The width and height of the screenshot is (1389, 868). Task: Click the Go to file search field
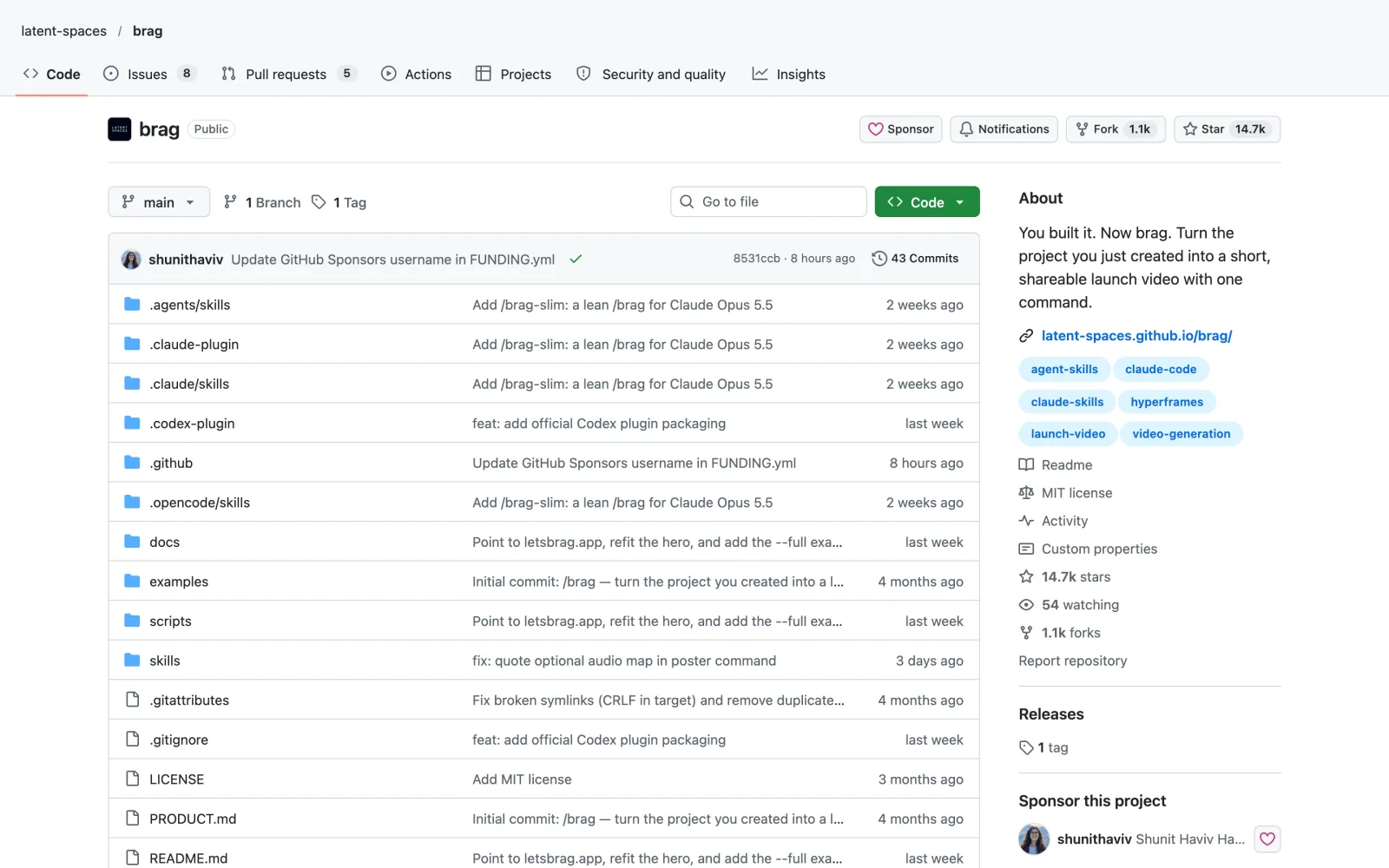click(768, 201)
